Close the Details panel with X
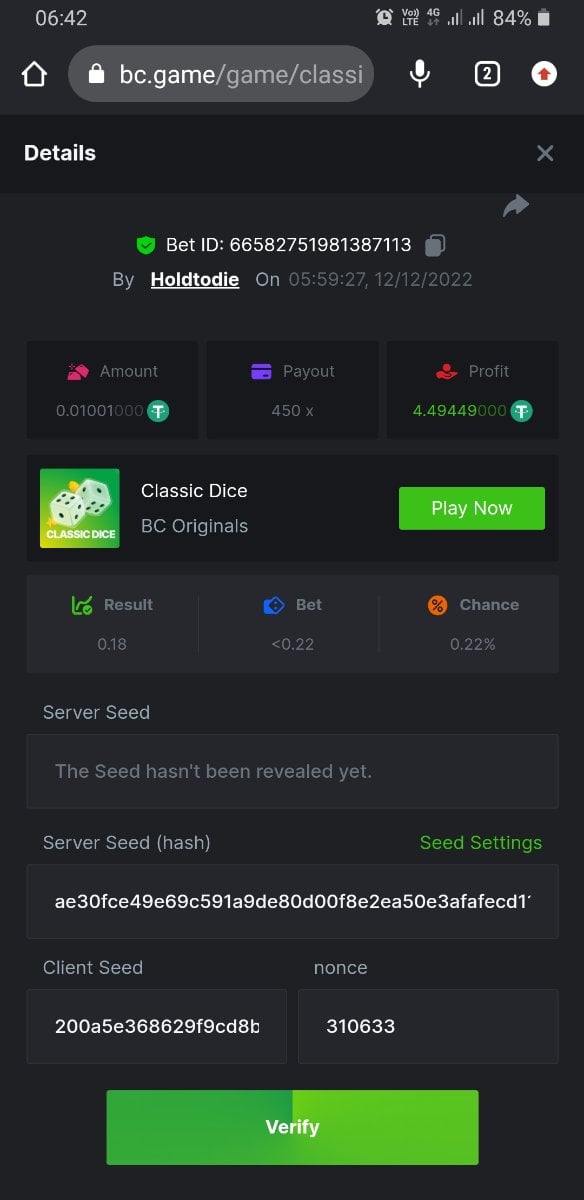 click(x=545, y=153)
